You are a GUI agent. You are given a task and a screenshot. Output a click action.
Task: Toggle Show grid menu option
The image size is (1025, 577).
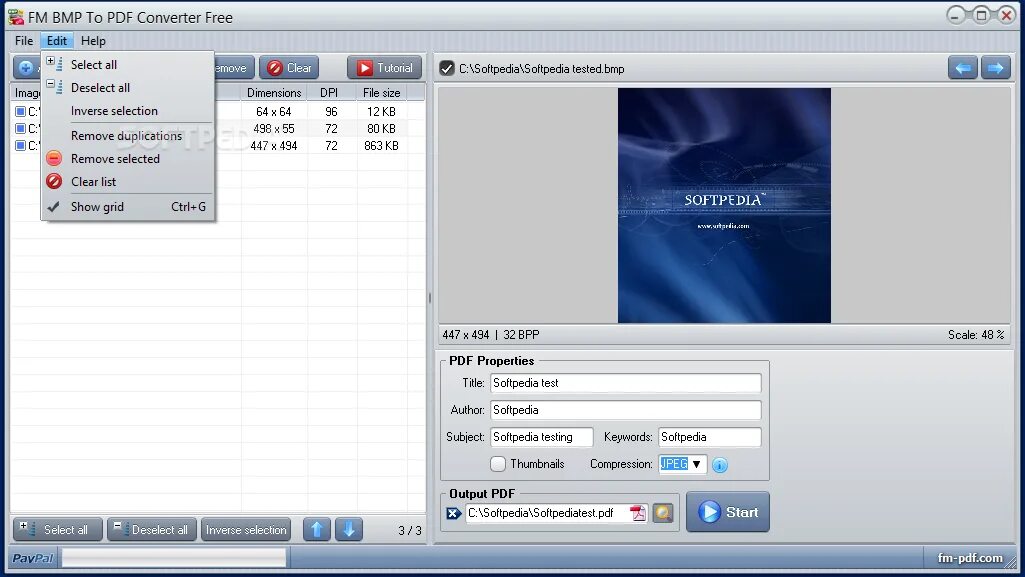pos(127,206)
